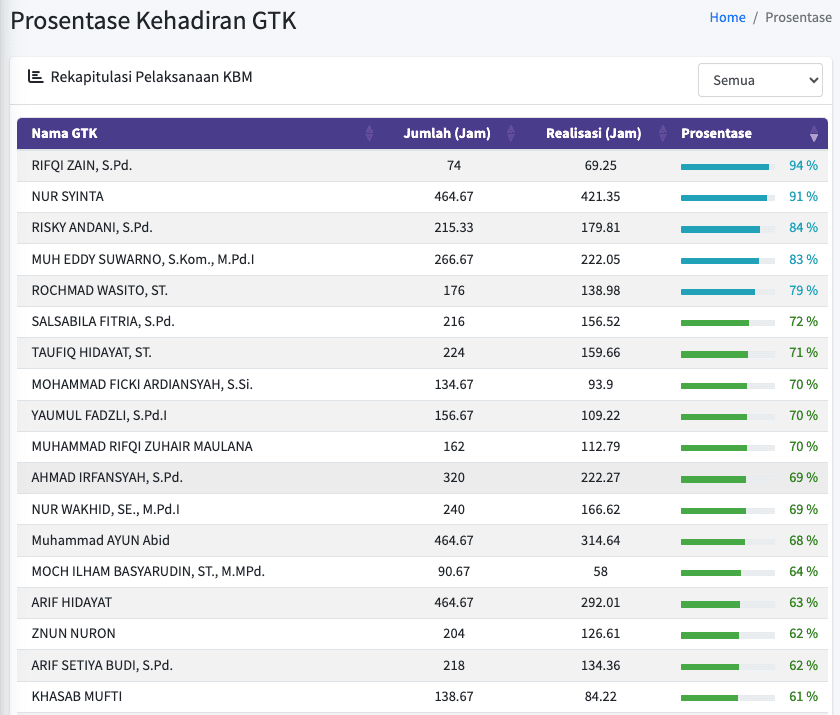Select ROCHMAD WASITO, ST. name cell

click(100, 290)
